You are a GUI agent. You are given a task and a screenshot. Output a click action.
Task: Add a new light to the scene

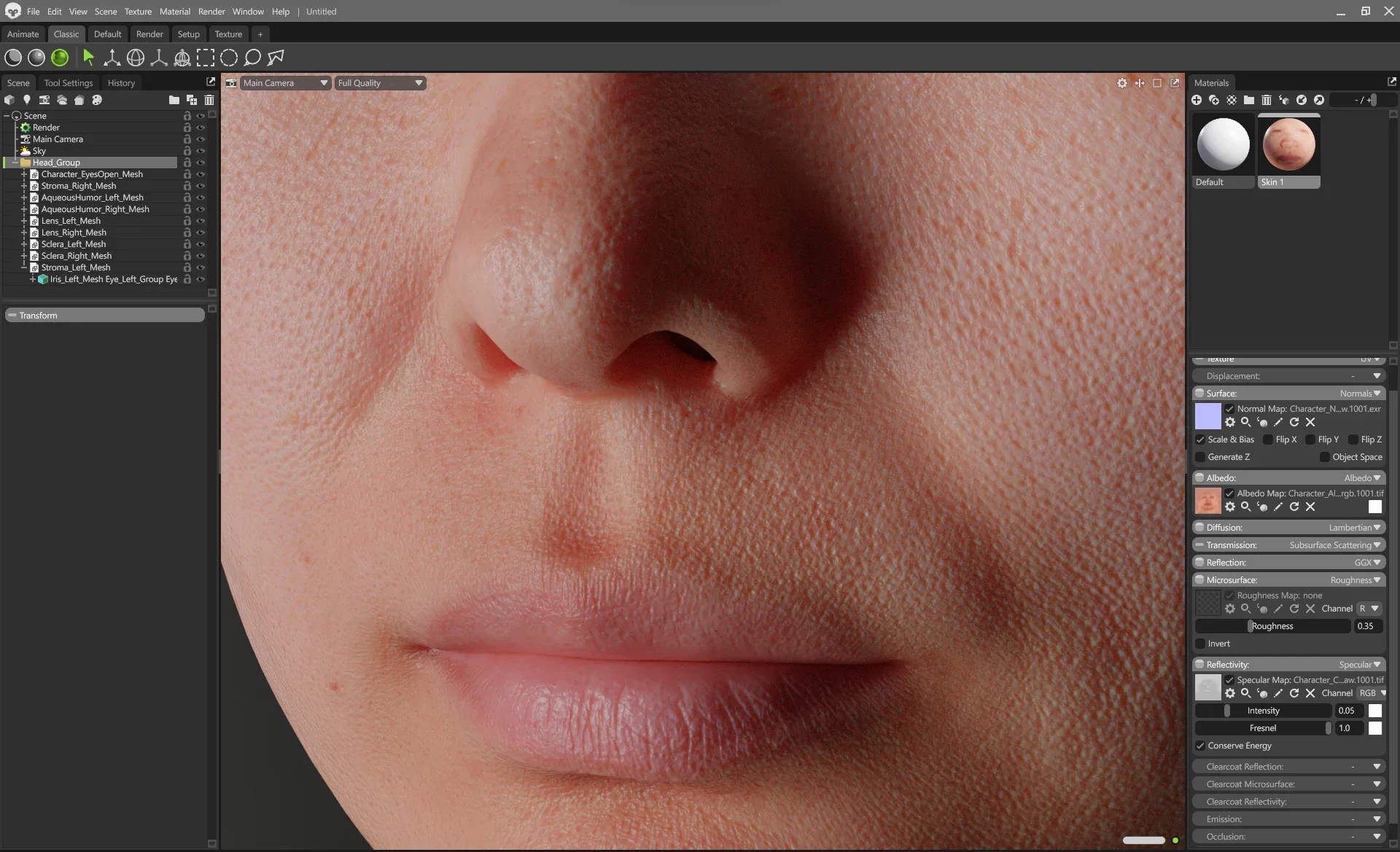pyautogui.click(x=27, y=100)
